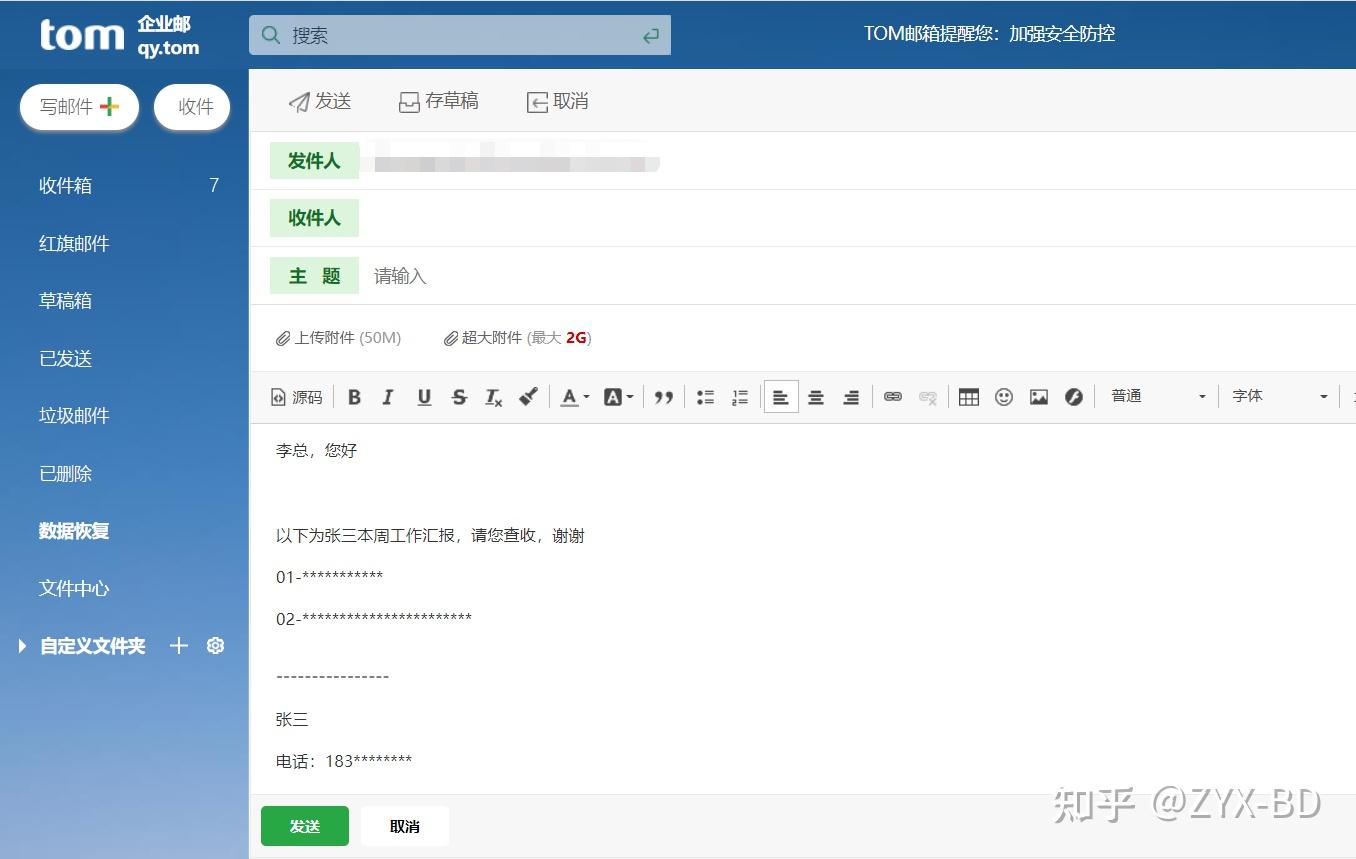Image resolution: width=1356 pixels, height=859 pixels.
Task: Insert an image into the email body
Action: click(x=1038, y=396)
